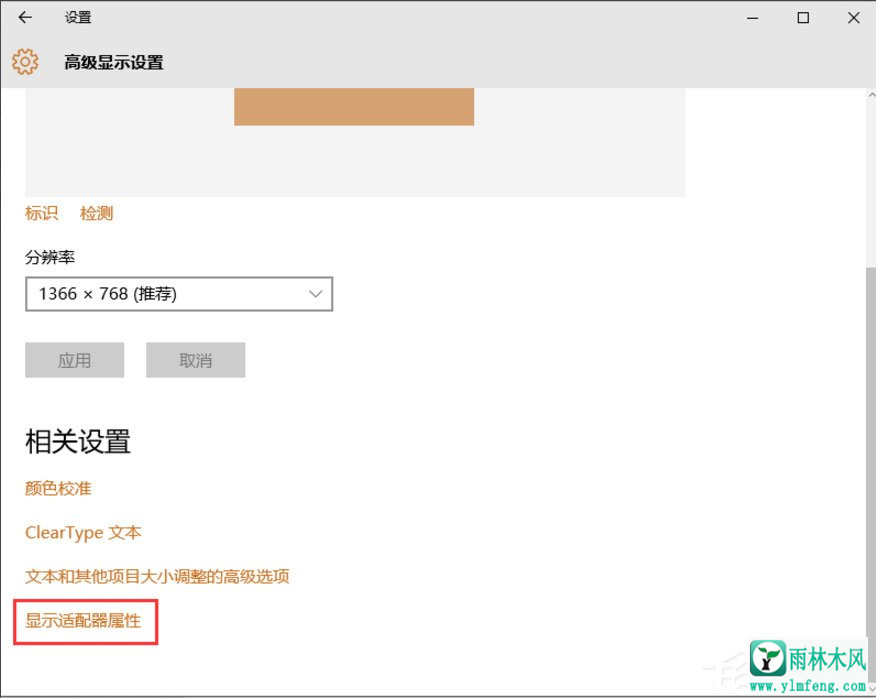Select the orange monitor preview thumbnail
This screenshot has height=698, width=876.
coord(354,107)
